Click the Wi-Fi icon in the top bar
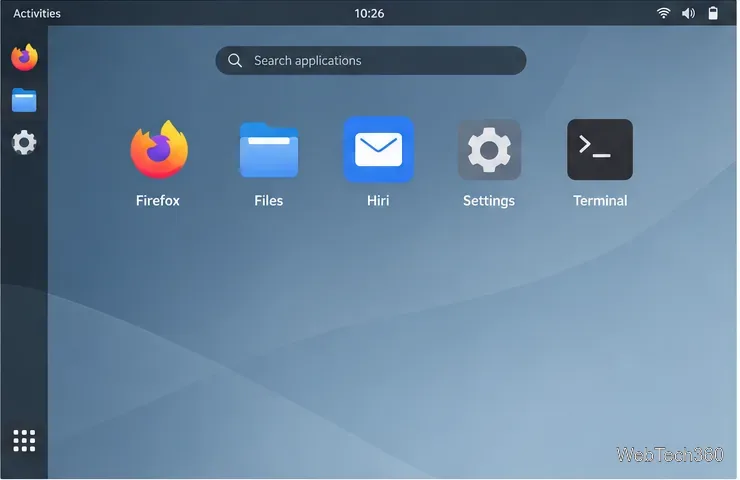This screenshot has height=480, width=740. 664,13
